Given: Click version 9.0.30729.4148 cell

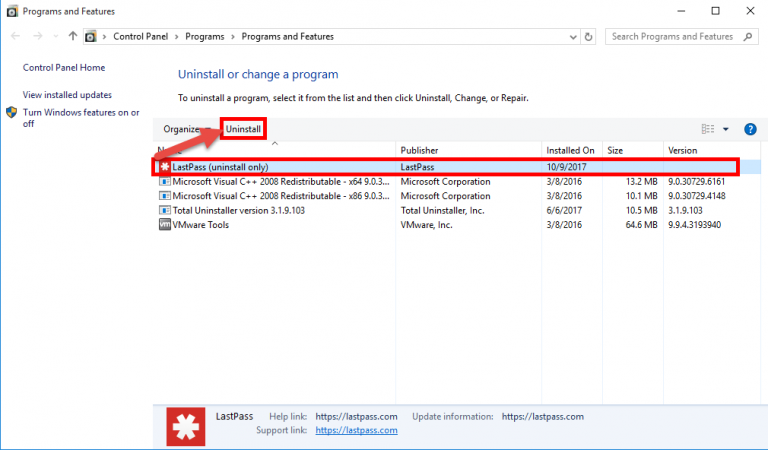Looking at the screenshot, I should 696,196.
